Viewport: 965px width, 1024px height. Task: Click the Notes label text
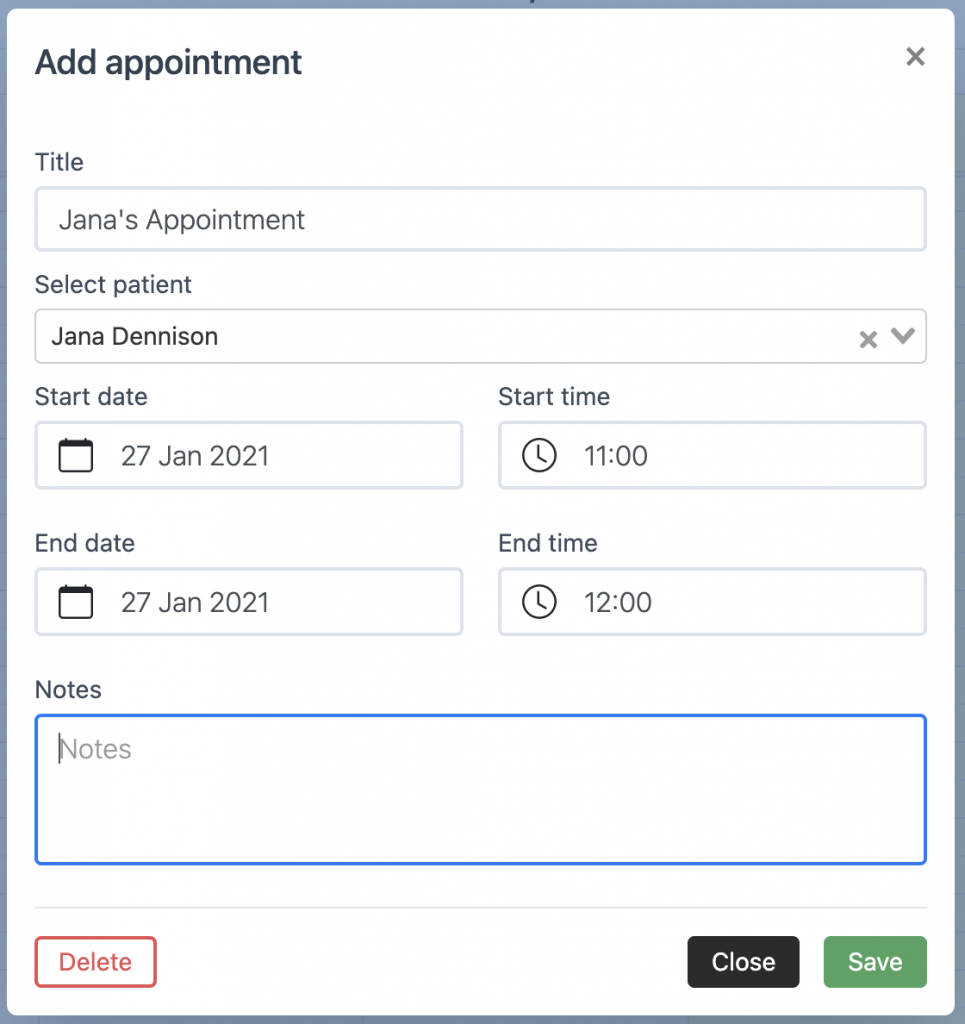[68, 690]
